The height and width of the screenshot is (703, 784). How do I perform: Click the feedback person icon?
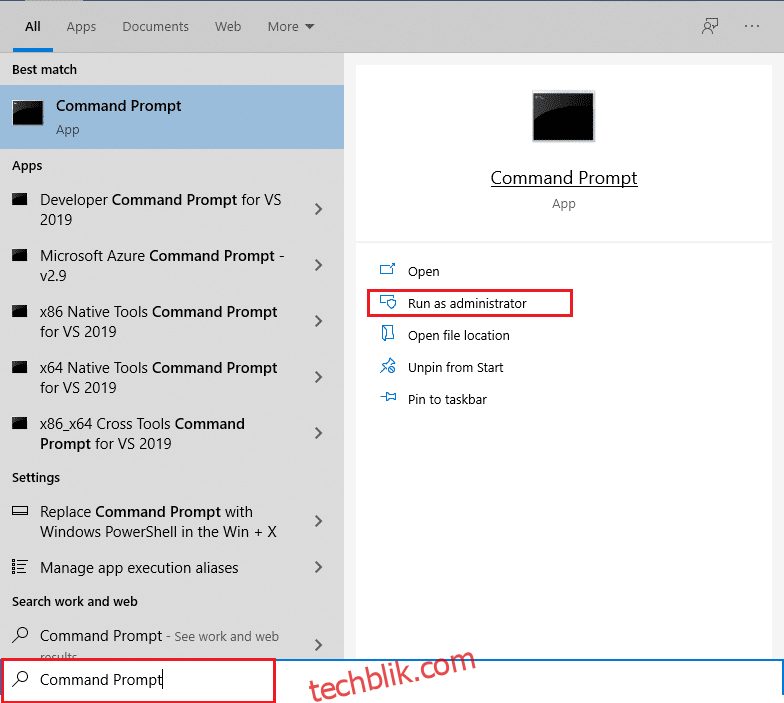coord(710,26)
